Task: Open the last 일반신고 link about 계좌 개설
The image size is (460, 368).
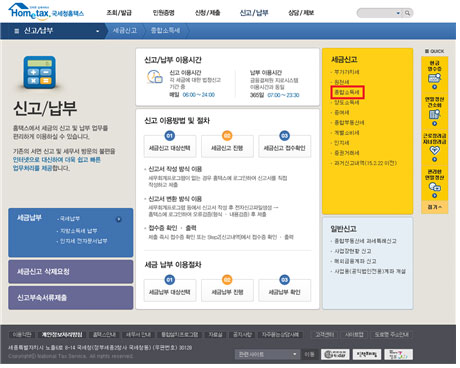Action: click(370, 271)
